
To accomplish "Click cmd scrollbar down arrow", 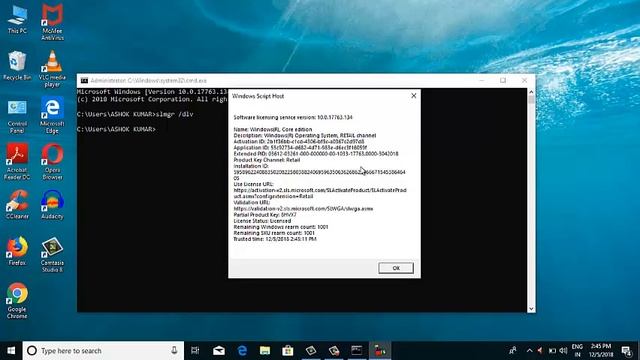I will coord(531,309).
